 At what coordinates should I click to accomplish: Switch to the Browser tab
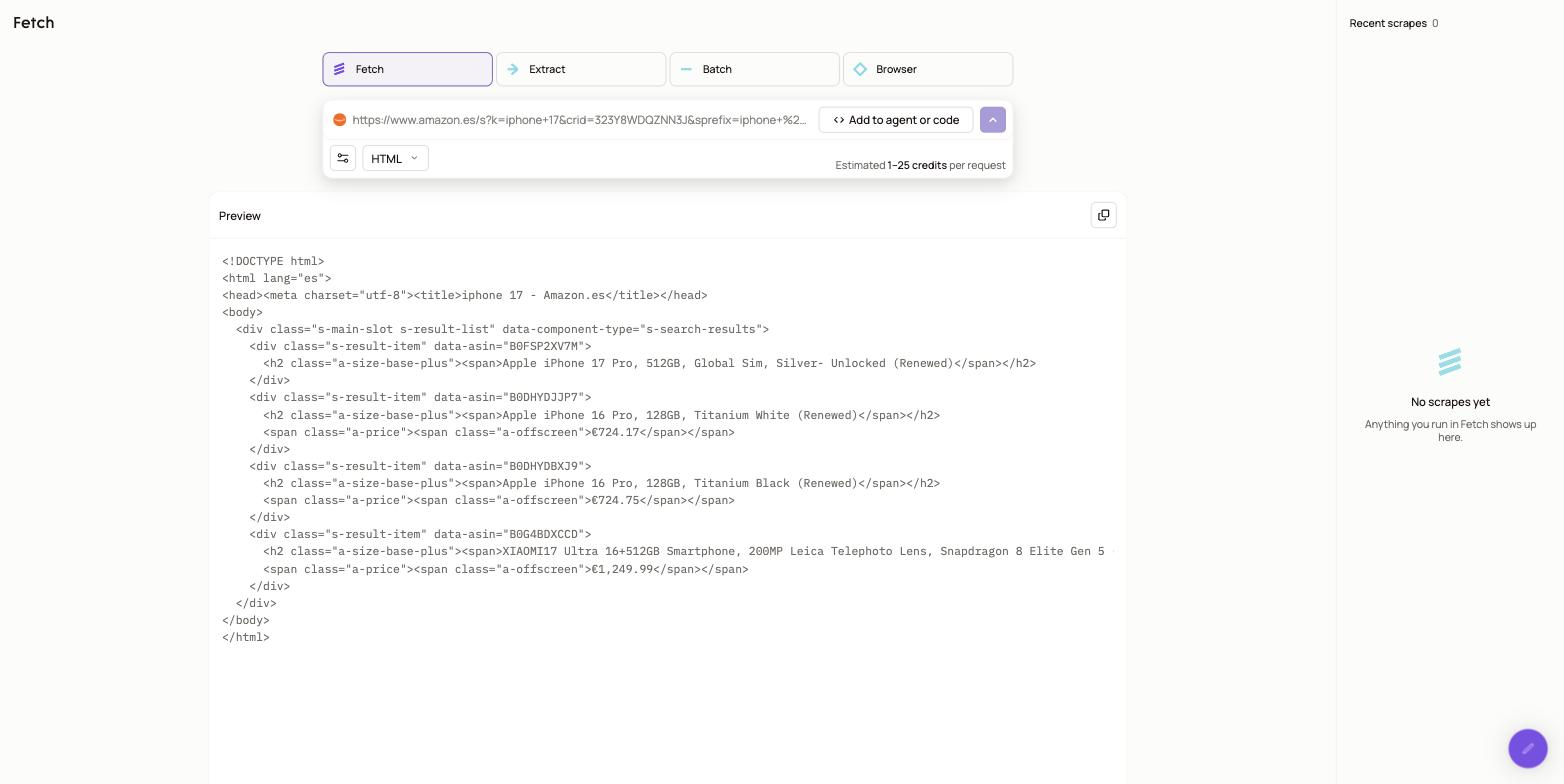pos(928,69)
